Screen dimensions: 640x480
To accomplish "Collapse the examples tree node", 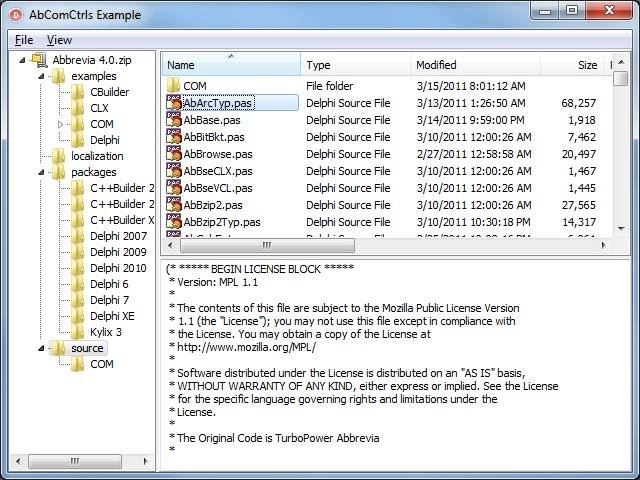I will point(41,76).
